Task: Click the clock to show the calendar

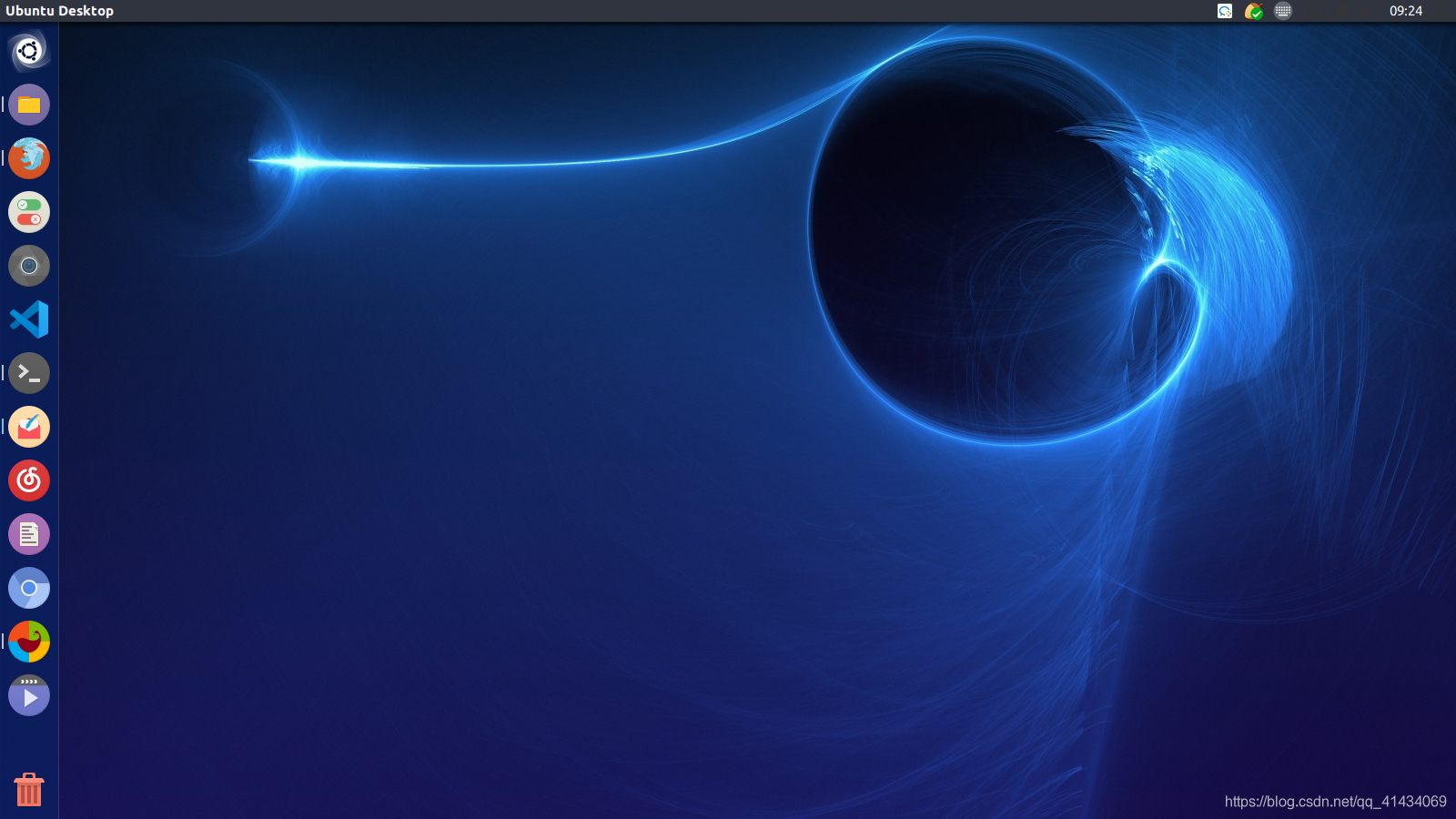Action: pyautogui.click(x=1405, y=11)
